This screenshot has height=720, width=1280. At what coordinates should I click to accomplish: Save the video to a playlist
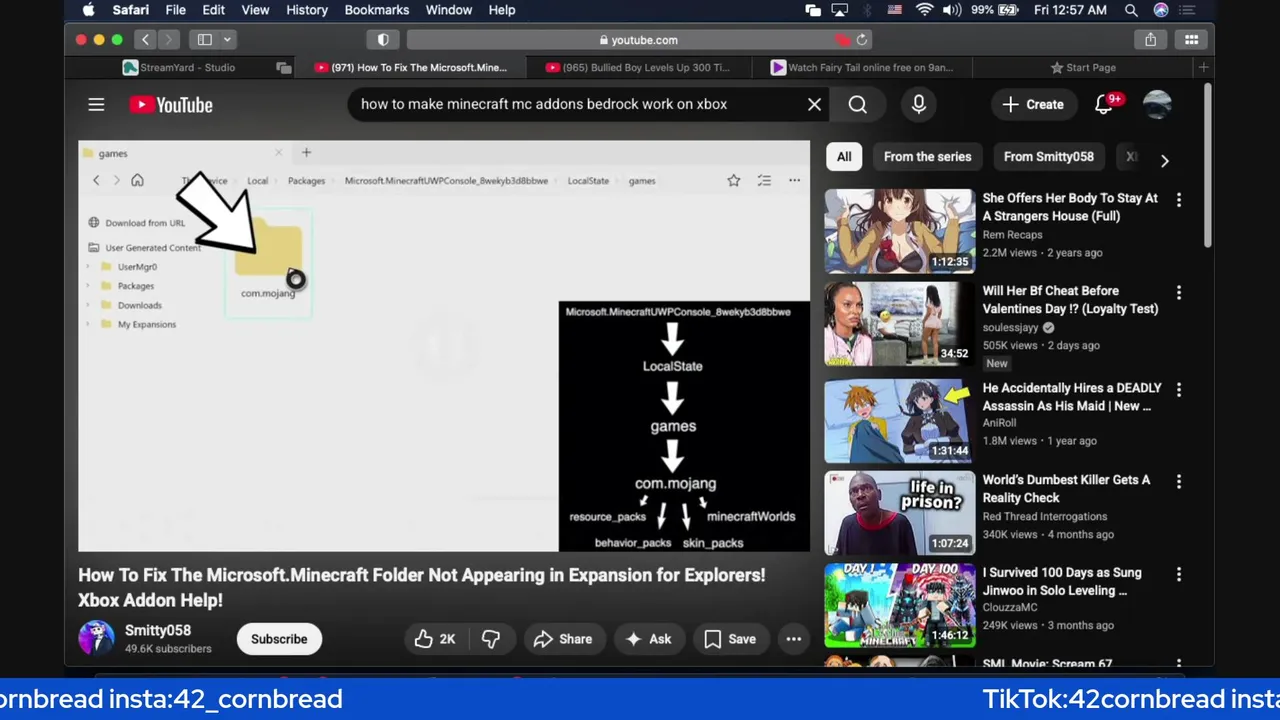[730, 639]
